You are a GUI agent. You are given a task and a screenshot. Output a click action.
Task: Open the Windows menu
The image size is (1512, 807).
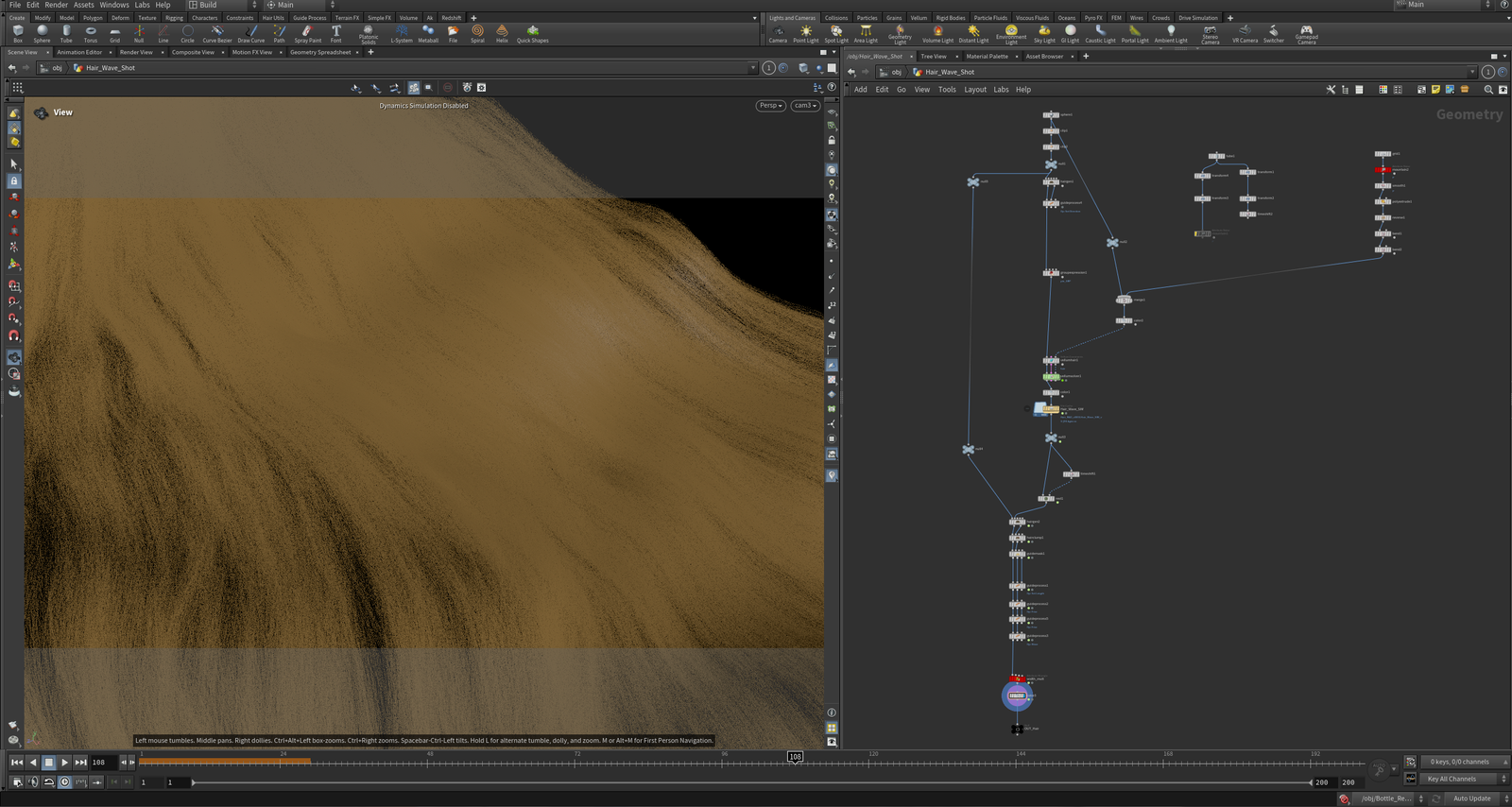(x=114, y=5)
